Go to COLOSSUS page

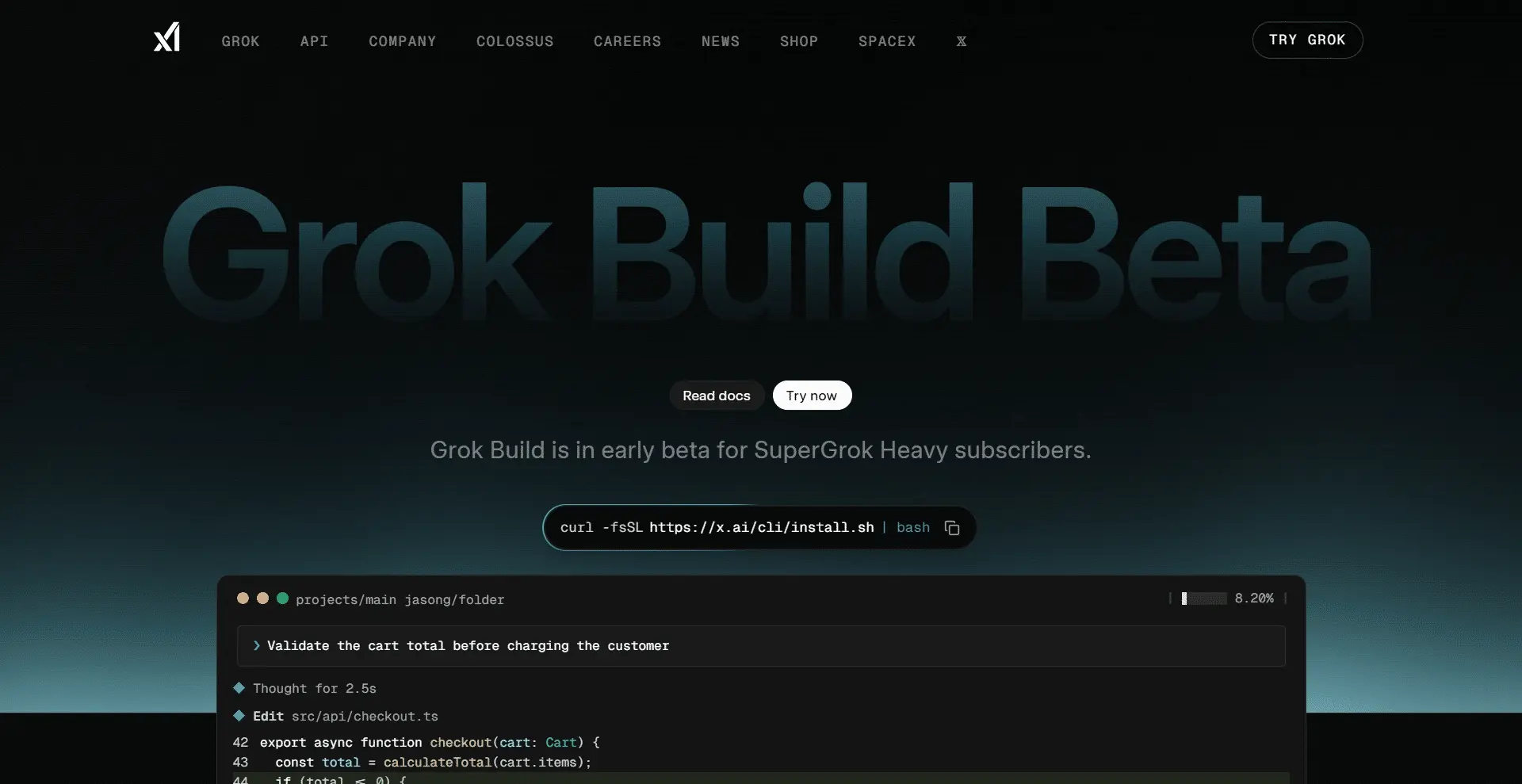[x=514, y=41]
